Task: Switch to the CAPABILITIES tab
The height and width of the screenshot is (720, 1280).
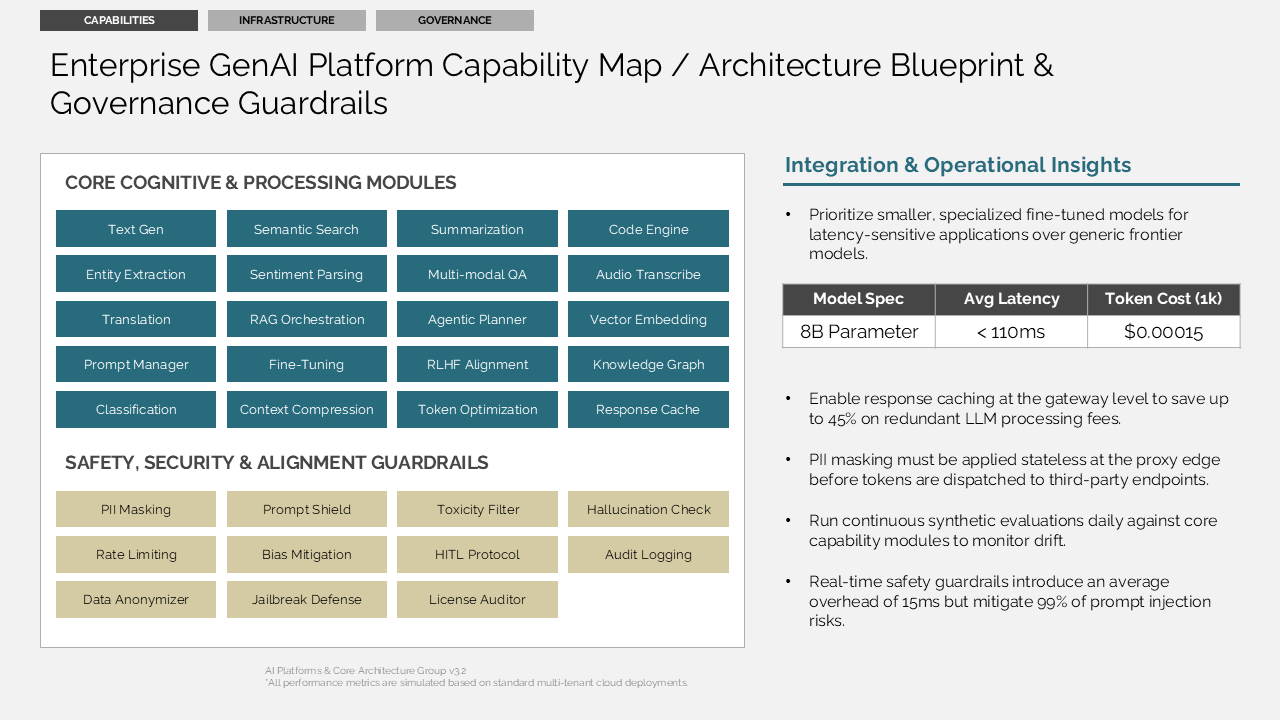Action: [119, 20]
